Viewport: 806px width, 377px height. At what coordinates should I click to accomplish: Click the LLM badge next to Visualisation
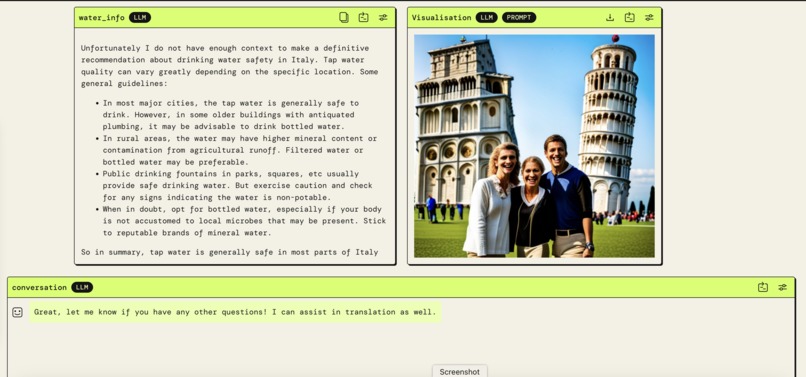(x=486, y=17)
